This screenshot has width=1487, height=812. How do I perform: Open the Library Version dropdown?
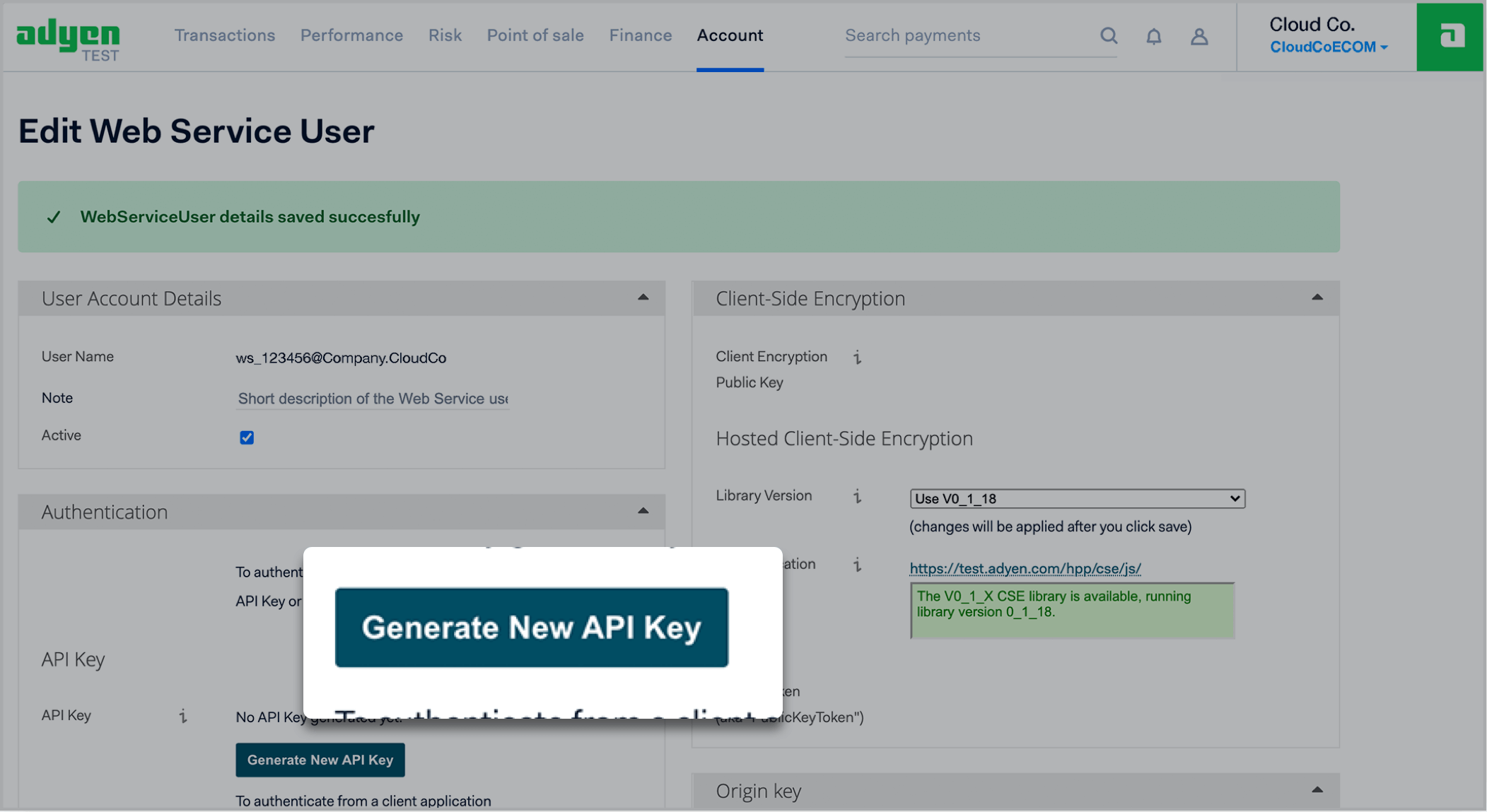click(1076, 498)
